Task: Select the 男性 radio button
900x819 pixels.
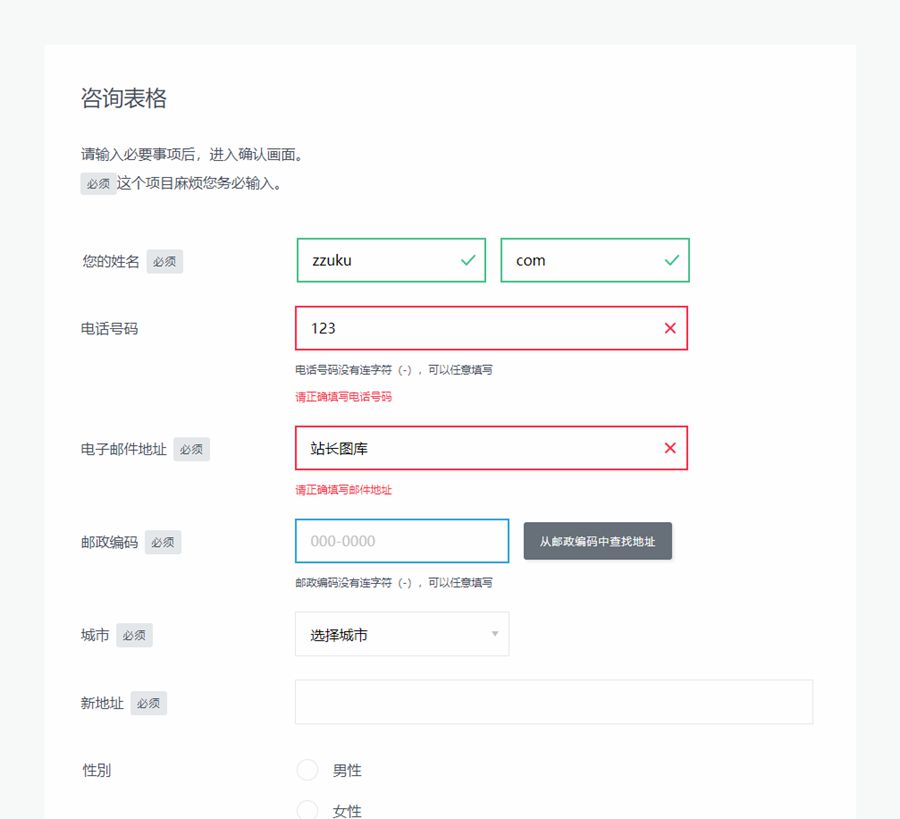Action: click(307, 770)
